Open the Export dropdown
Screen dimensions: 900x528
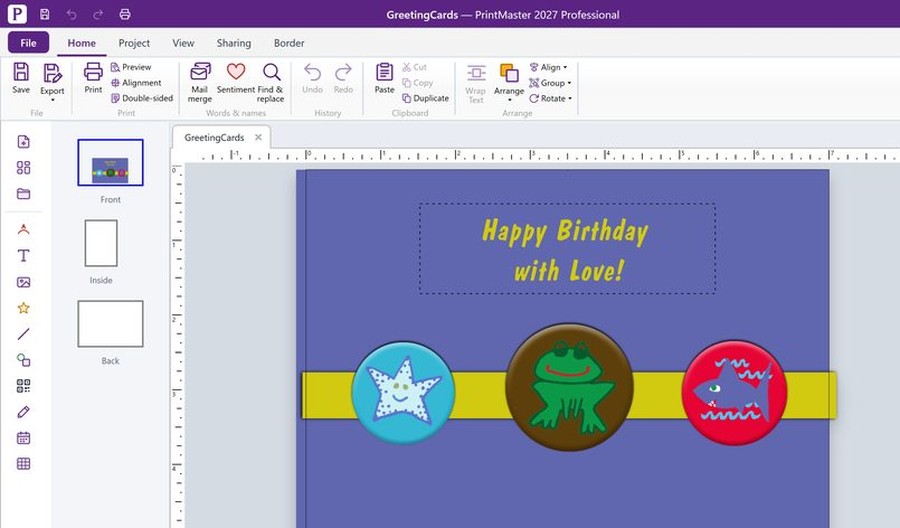52,82
